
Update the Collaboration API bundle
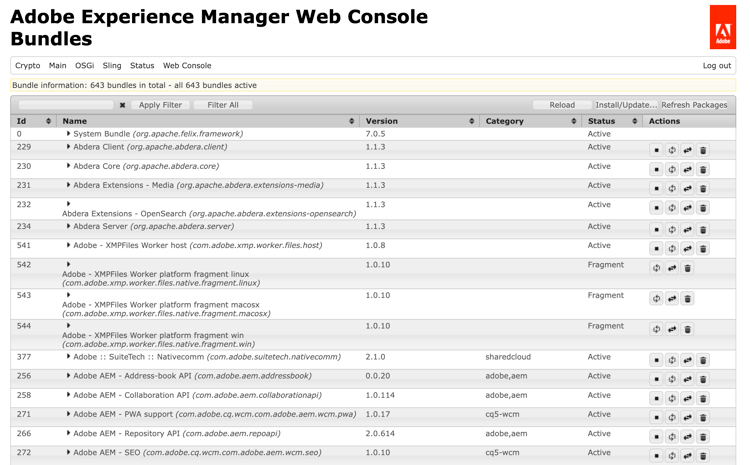[687, 399]
